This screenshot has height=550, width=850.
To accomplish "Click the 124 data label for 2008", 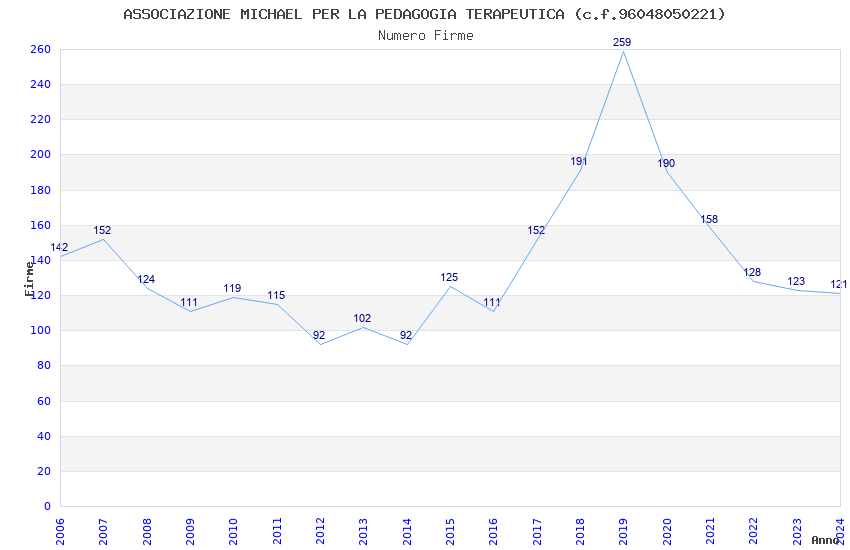I will click(146, 280).
